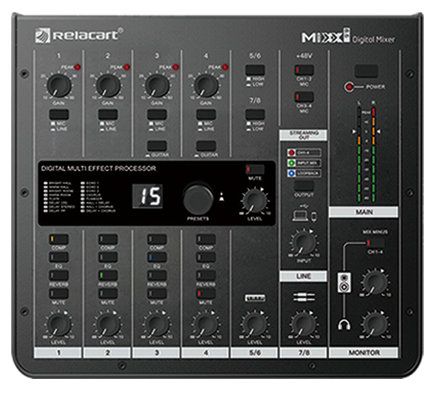This screenshot has height=403, width=431.
Task: Enable COMP on channel 2
Action: (108, 239)
